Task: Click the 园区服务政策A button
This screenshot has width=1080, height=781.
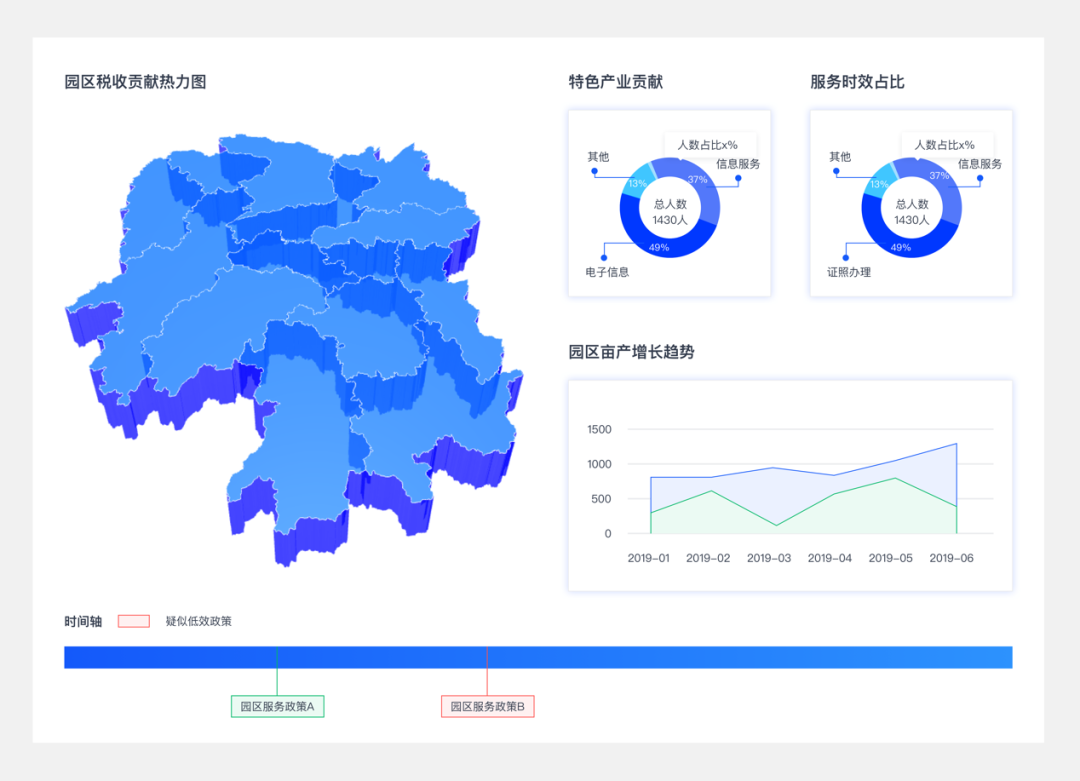Action: tap(277, 706)
